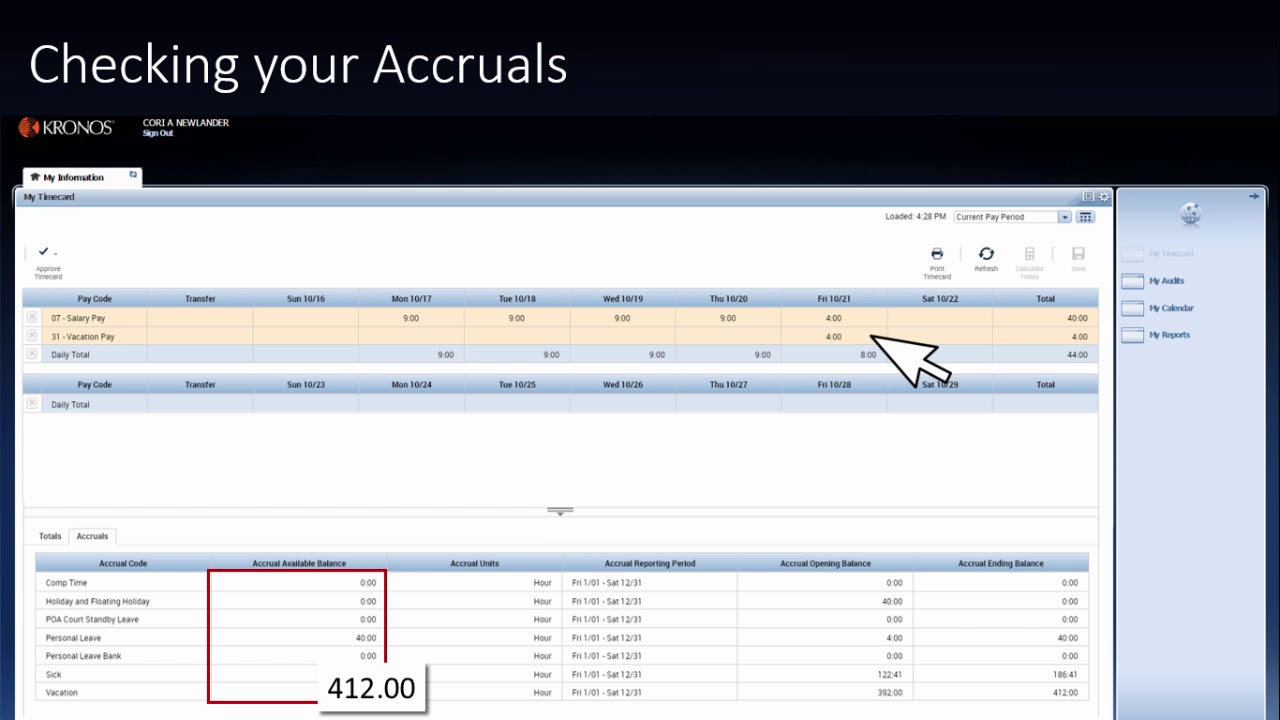Delete the 31 - Vacation Pay row
This screenshot has width=1280, height=720.
tap(32, 336)
